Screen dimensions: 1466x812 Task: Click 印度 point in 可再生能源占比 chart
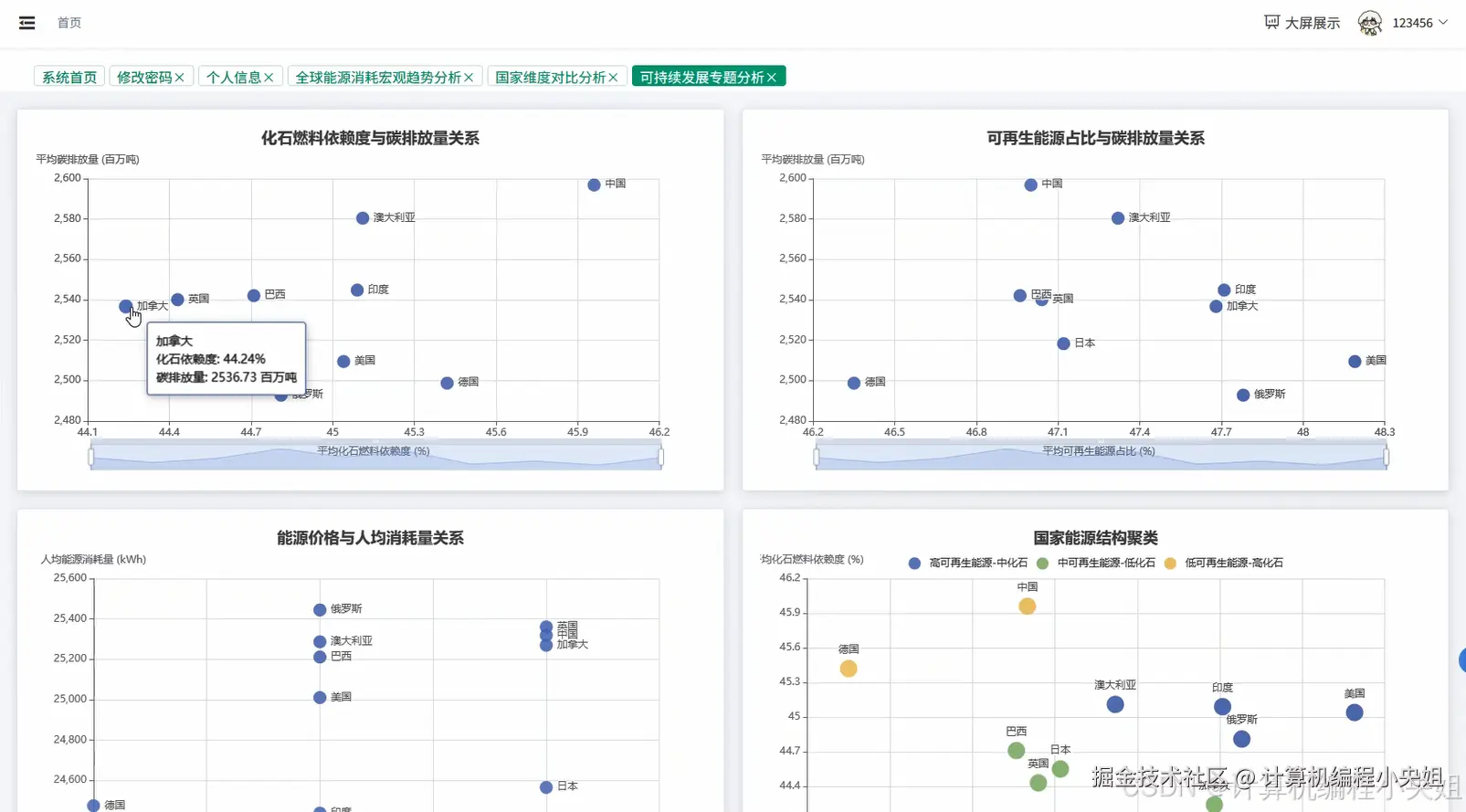(1224, 290)
